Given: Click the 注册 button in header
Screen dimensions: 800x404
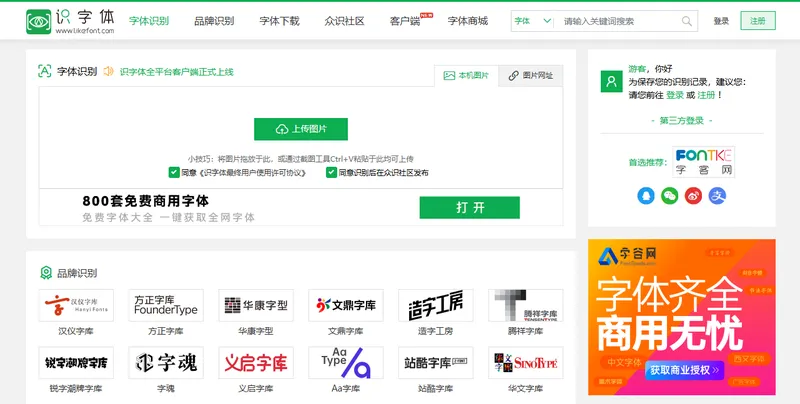Looking at the screenshot, I should click(x=757, y=21).
